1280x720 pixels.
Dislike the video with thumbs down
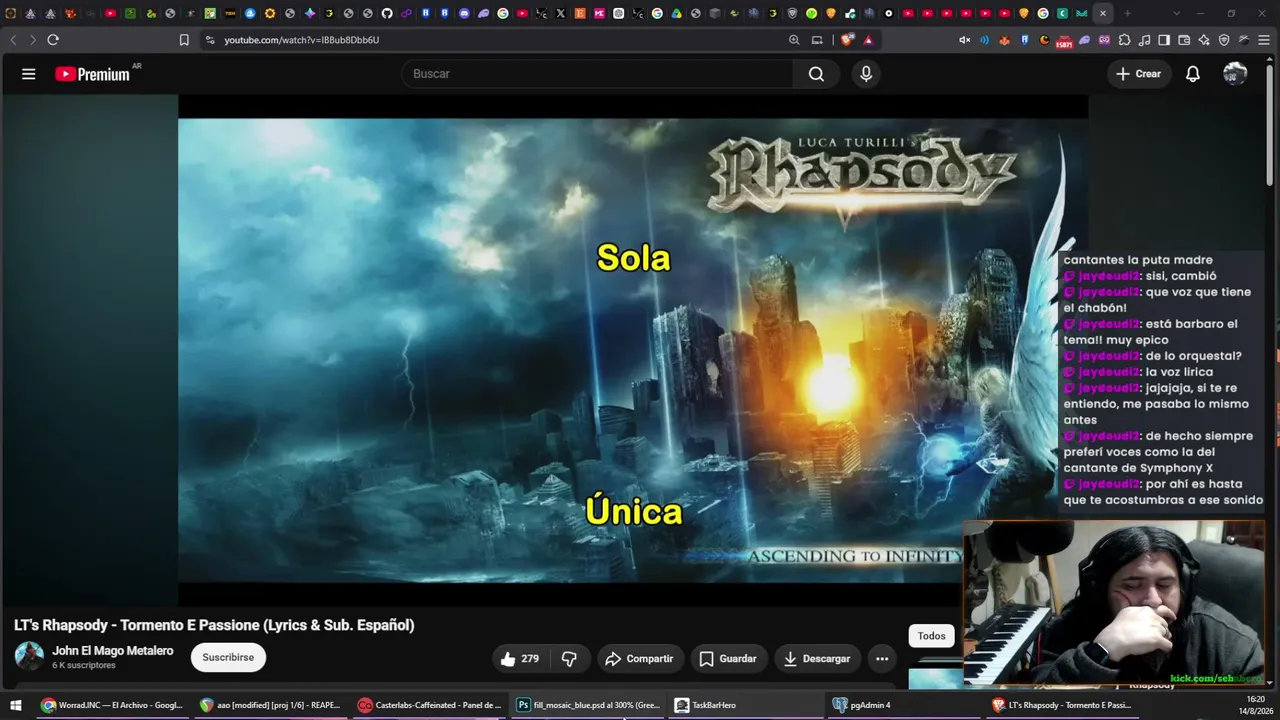tap(569, 659)
